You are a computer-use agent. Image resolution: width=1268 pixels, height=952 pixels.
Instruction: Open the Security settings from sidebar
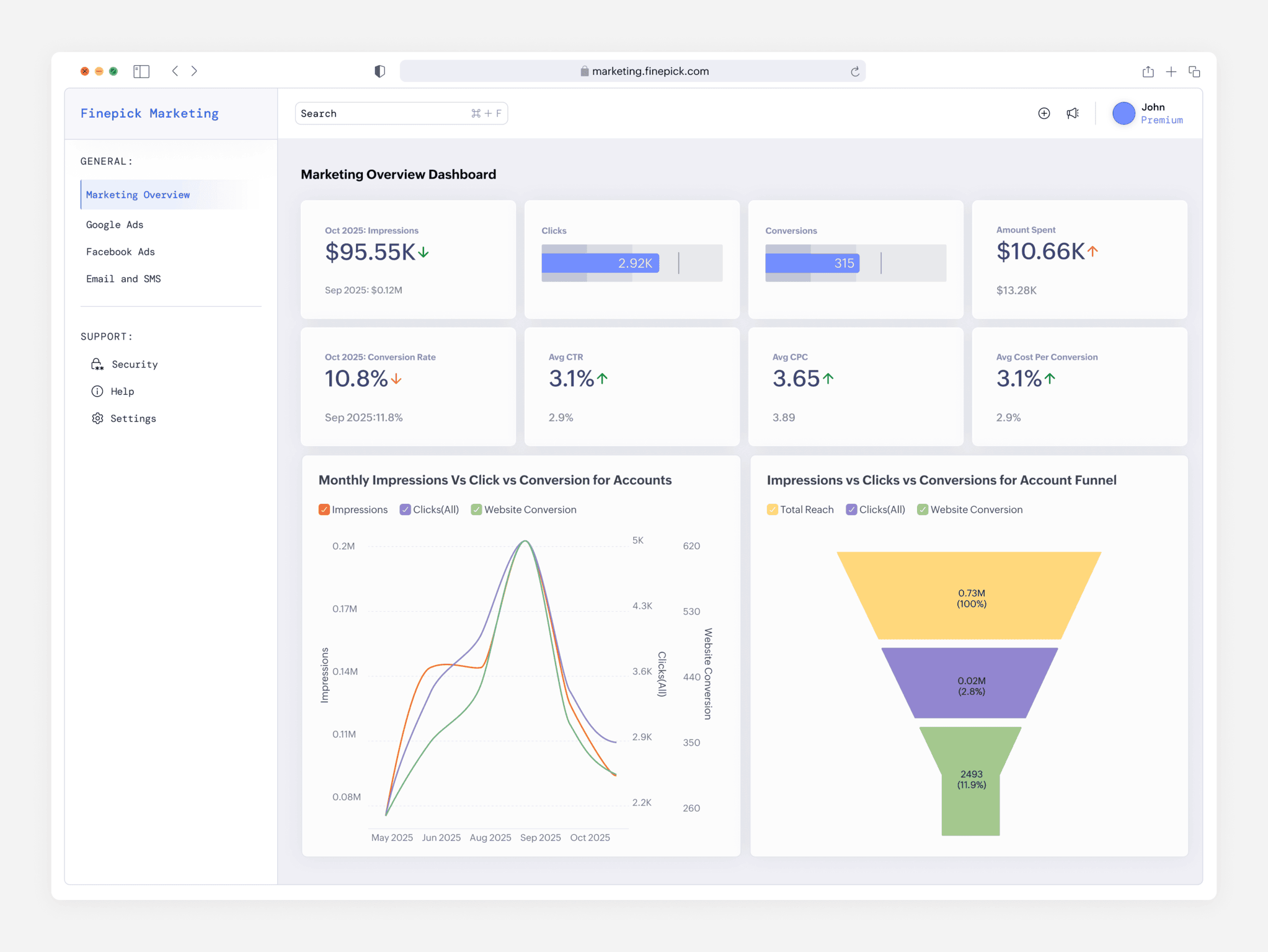(x=134, y=364)
